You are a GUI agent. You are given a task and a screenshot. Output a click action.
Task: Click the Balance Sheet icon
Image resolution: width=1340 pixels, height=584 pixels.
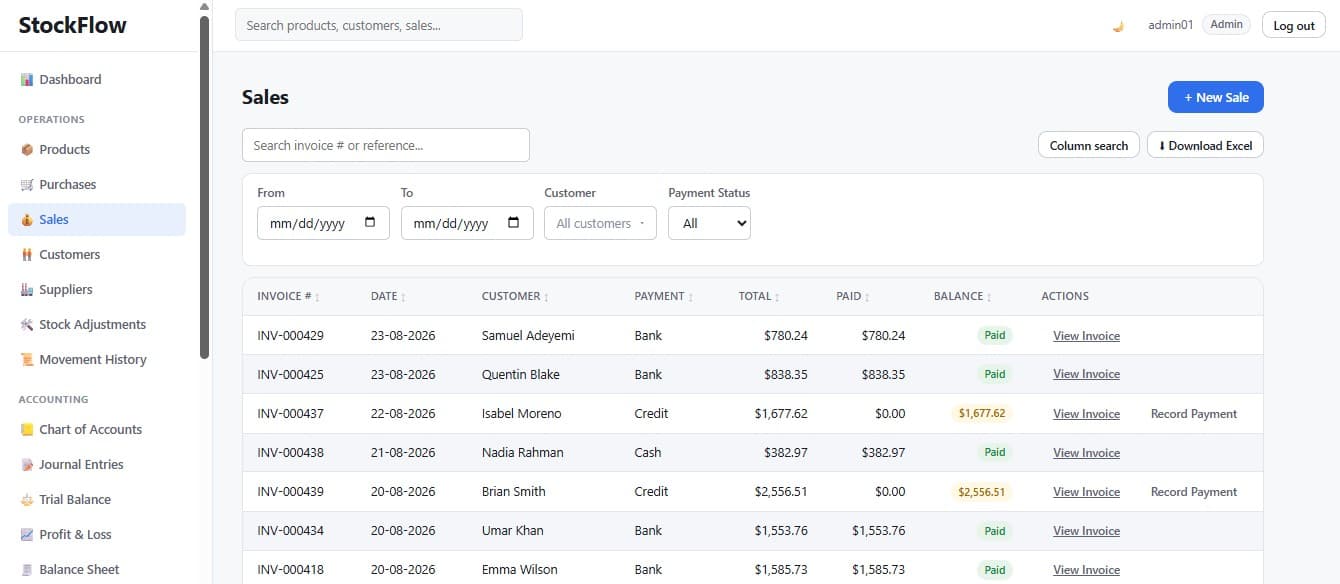tap(27, 570)
